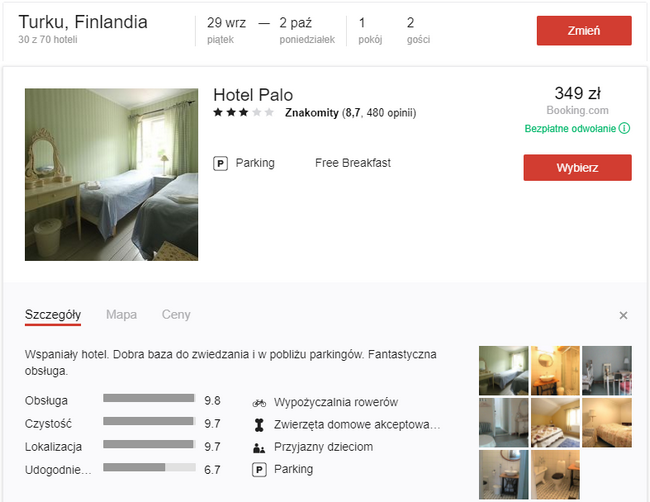Image resolution: width=650 pixels, height=502 pixels.
Task: Click the bicycle rental icon
Action: [259, 403]
